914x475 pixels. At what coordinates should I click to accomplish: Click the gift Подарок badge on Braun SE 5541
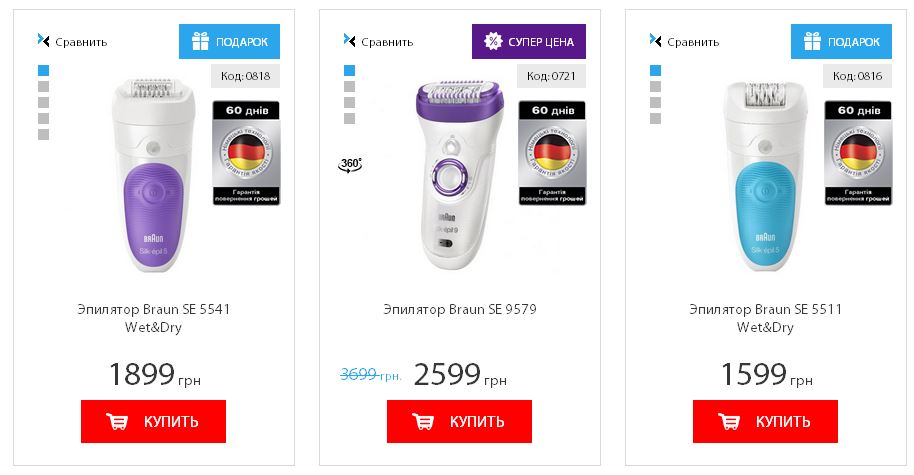pos(230,42)
